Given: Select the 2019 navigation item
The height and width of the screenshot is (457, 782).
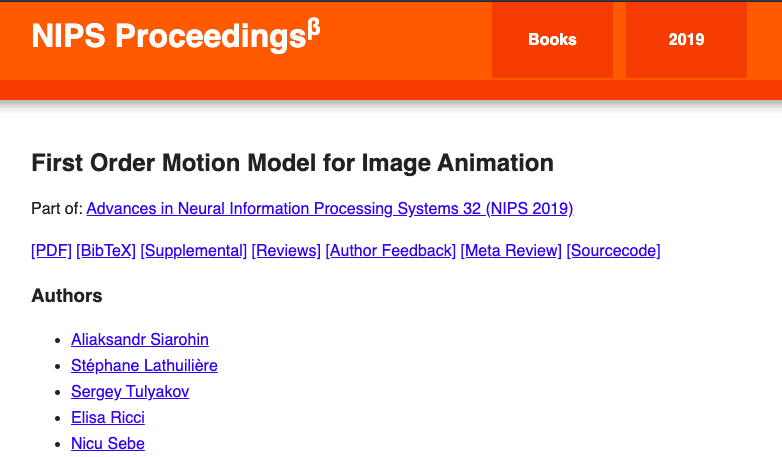Looking at the screenshot, I should 686,40.
